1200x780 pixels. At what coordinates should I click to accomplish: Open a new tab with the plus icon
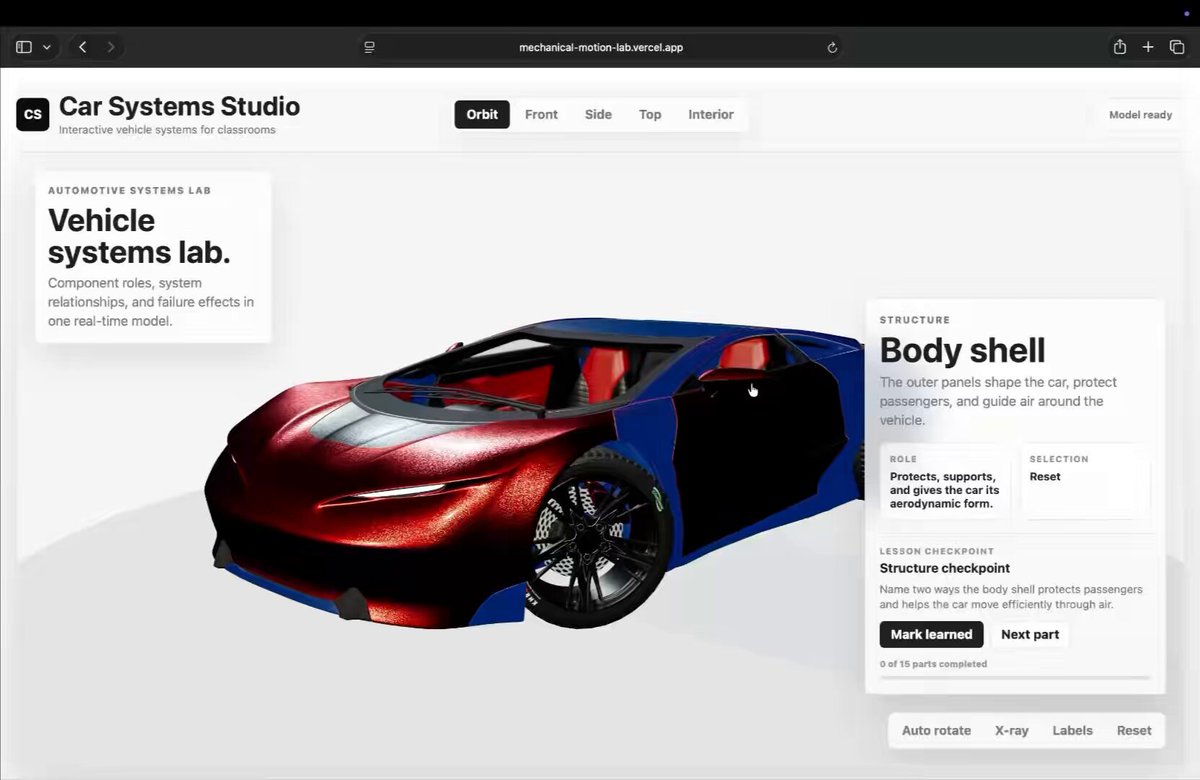[1148, 47]
